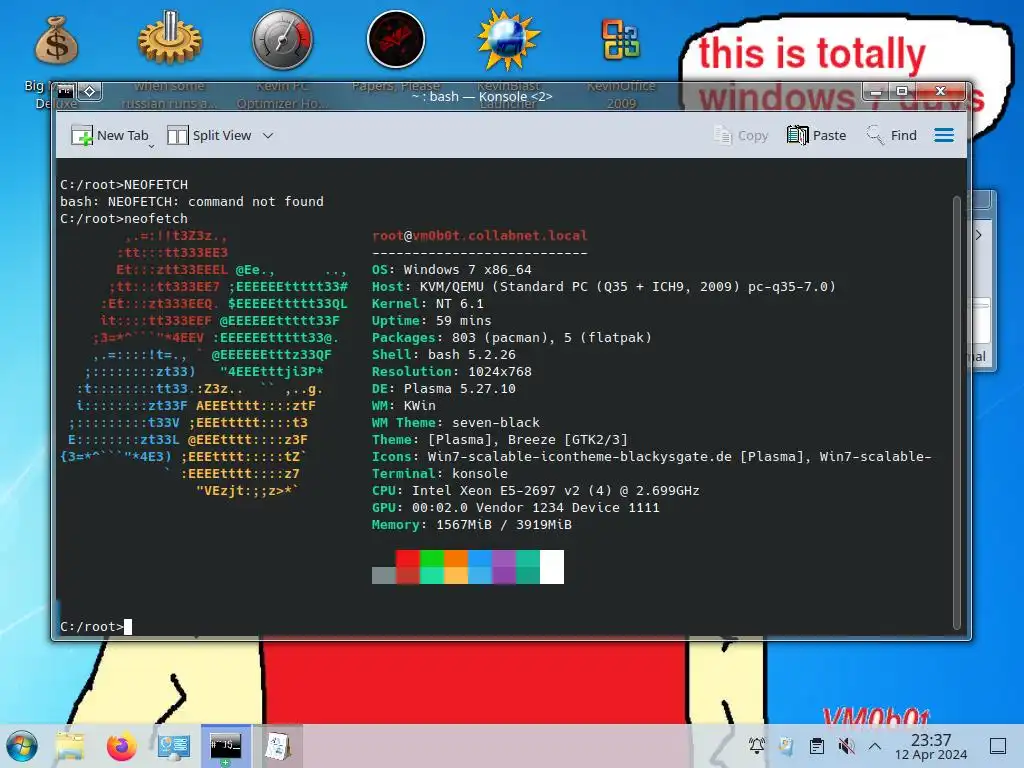This screenshot has height=768, width=1024.
Task: Click the 'GPU: 00:02.0 Vendor 1234' line
Action: tap(515, 507)
